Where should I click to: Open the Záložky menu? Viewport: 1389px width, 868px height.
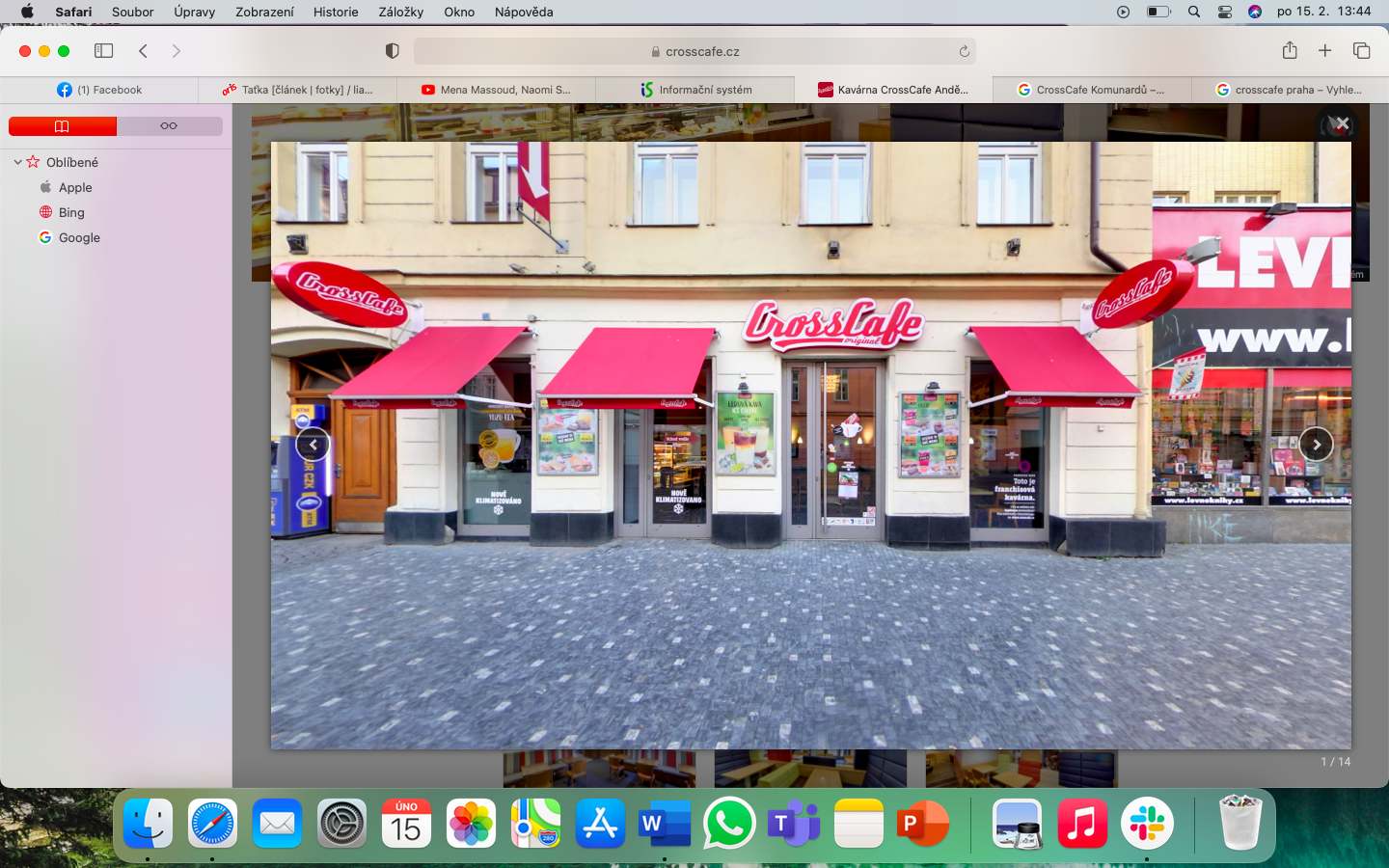click(x=401, y=12)
